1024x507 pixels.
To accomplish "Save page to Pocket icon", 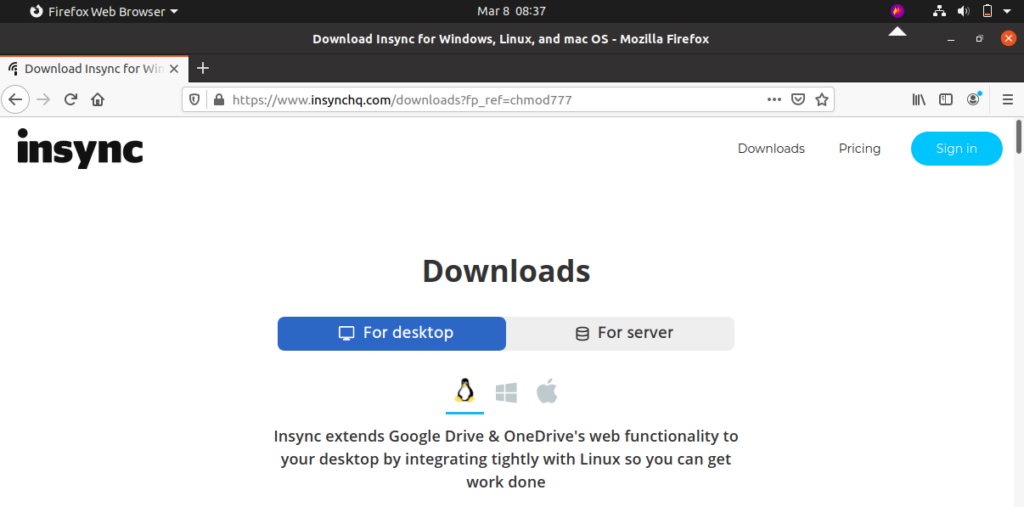I will [x=798, y=100].
